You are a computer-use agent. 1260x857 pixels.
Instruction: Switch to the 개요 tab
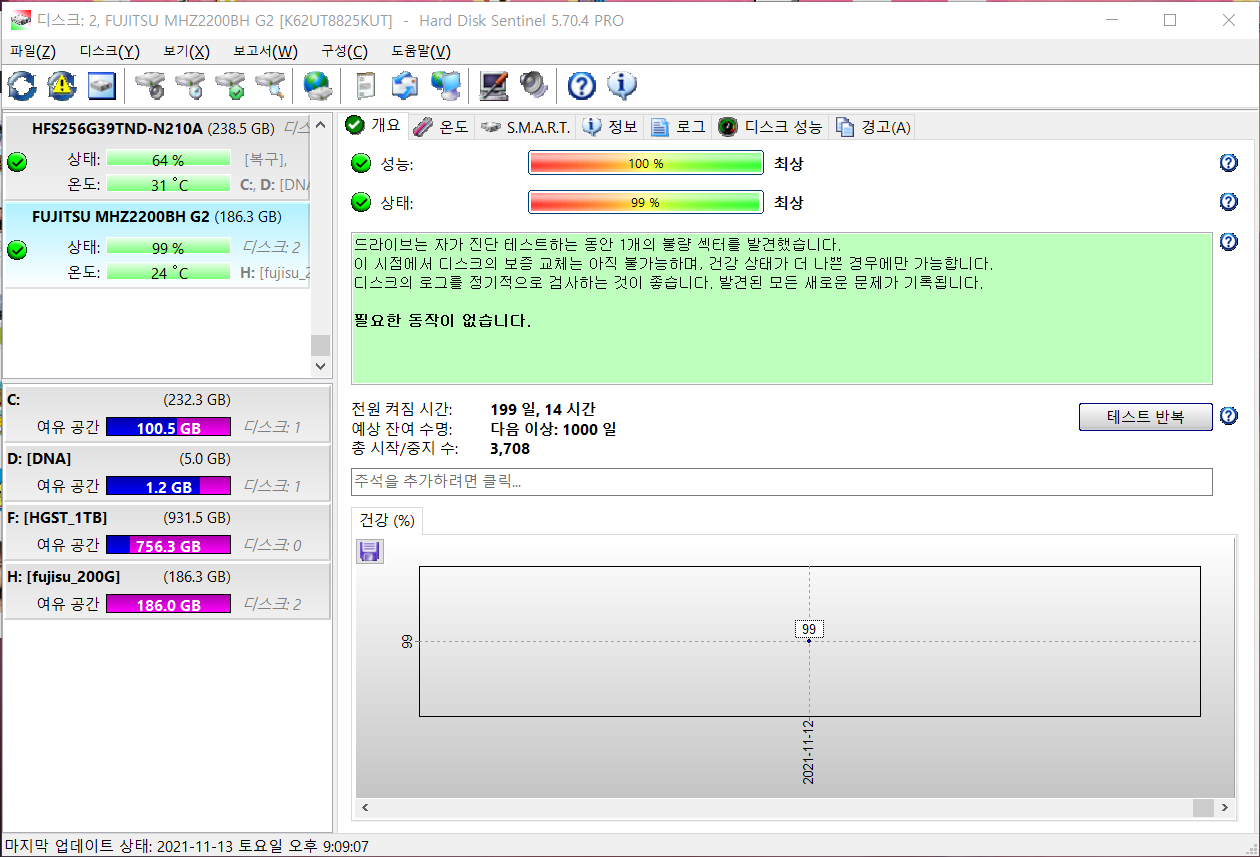tap(374, 125)
